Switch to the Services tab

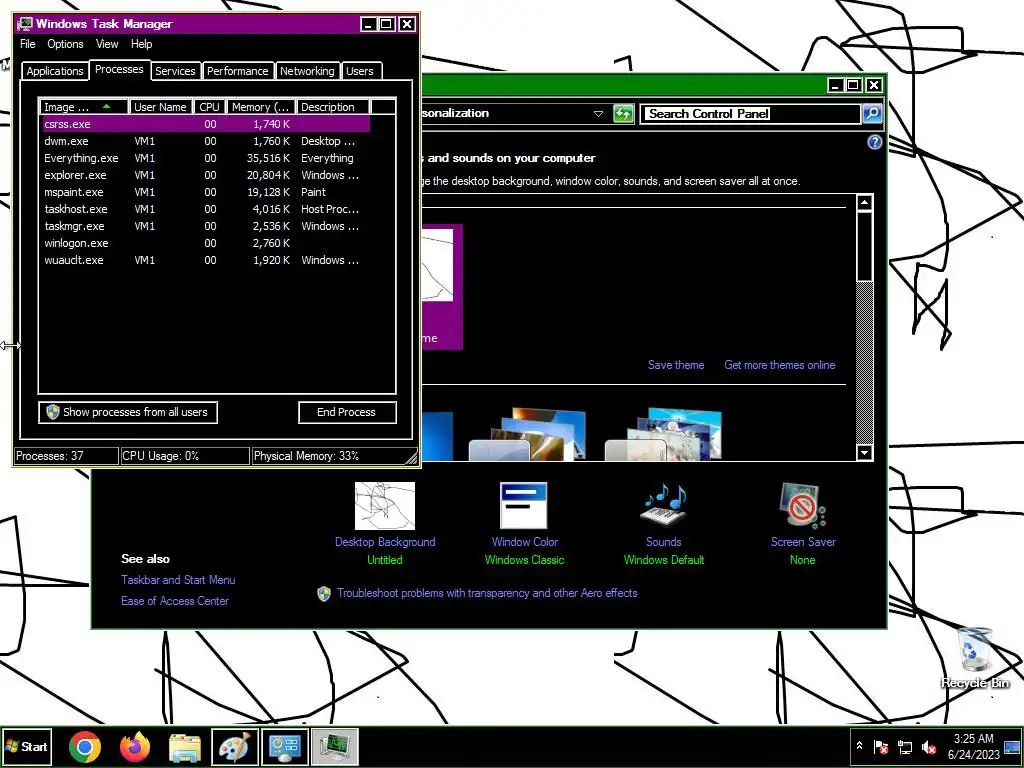(x=175, y=71)
